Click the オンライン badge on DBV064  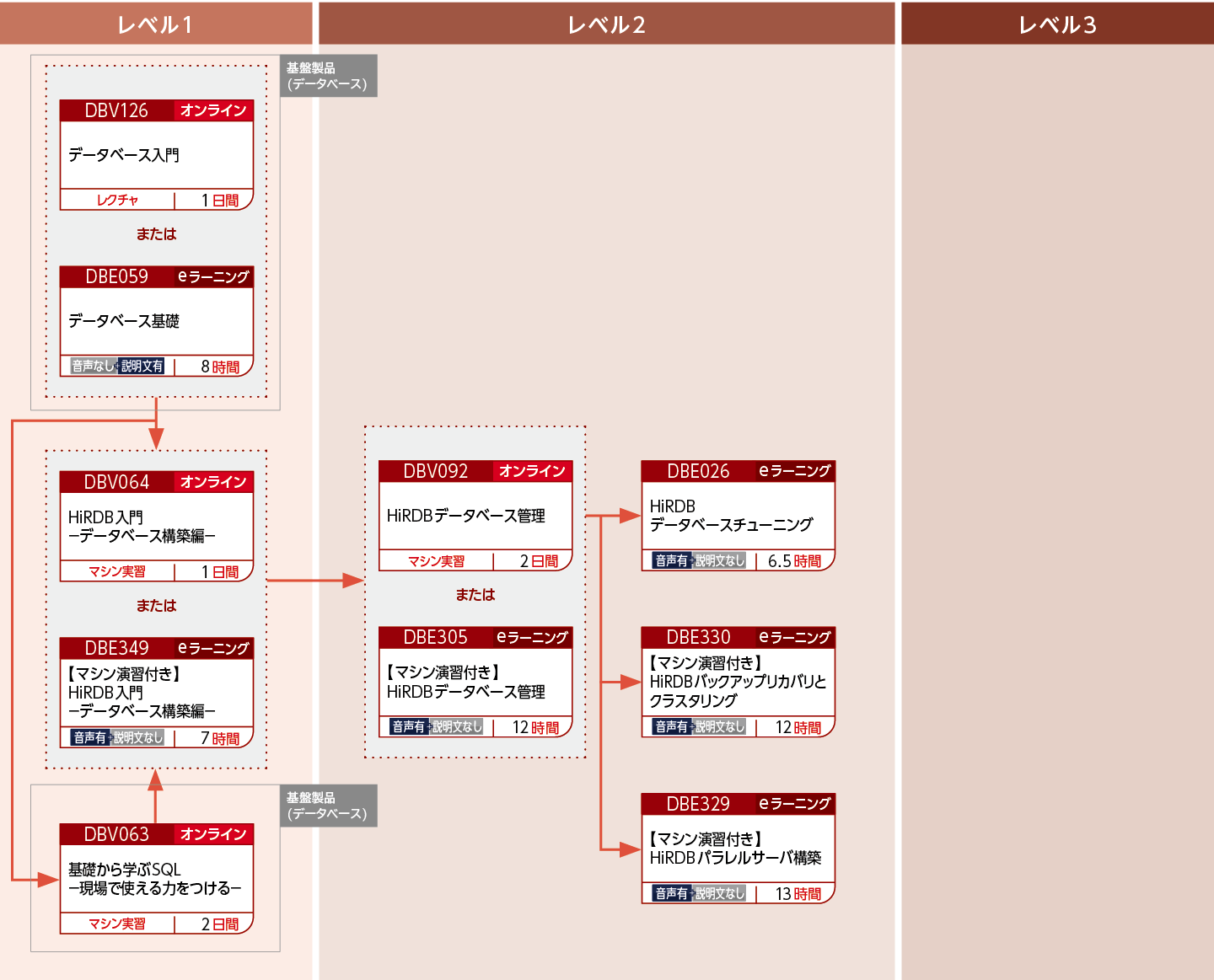213,482
